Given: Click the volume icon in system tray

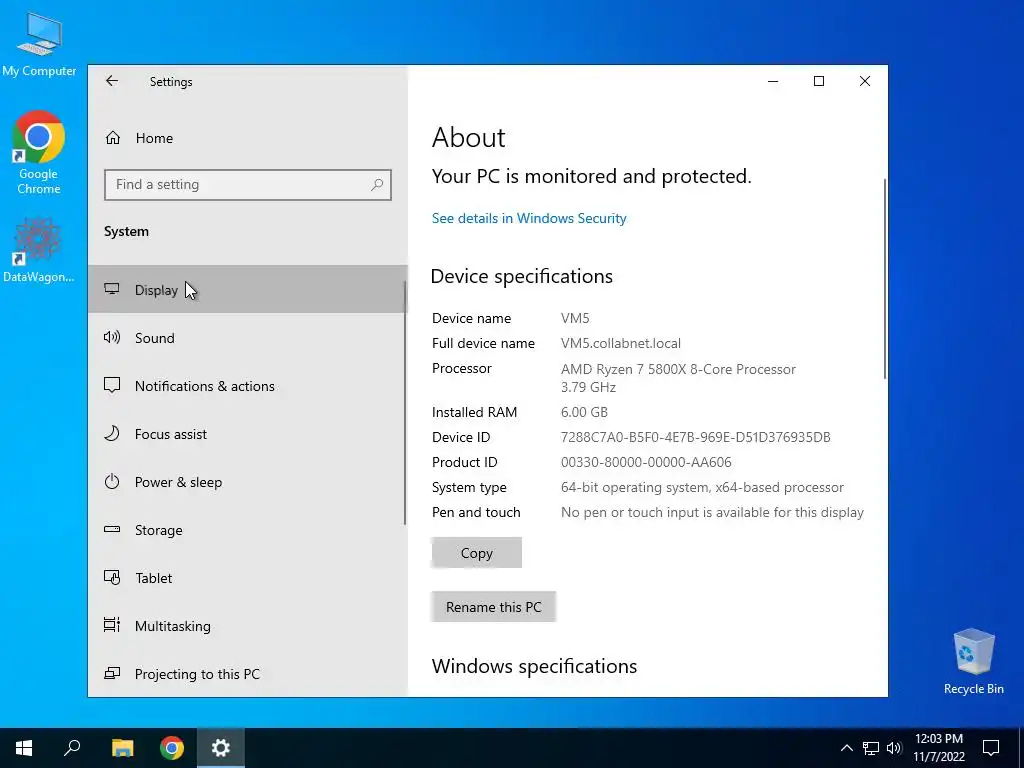Looking at the screenshot, I should click(x=894, y=748).
